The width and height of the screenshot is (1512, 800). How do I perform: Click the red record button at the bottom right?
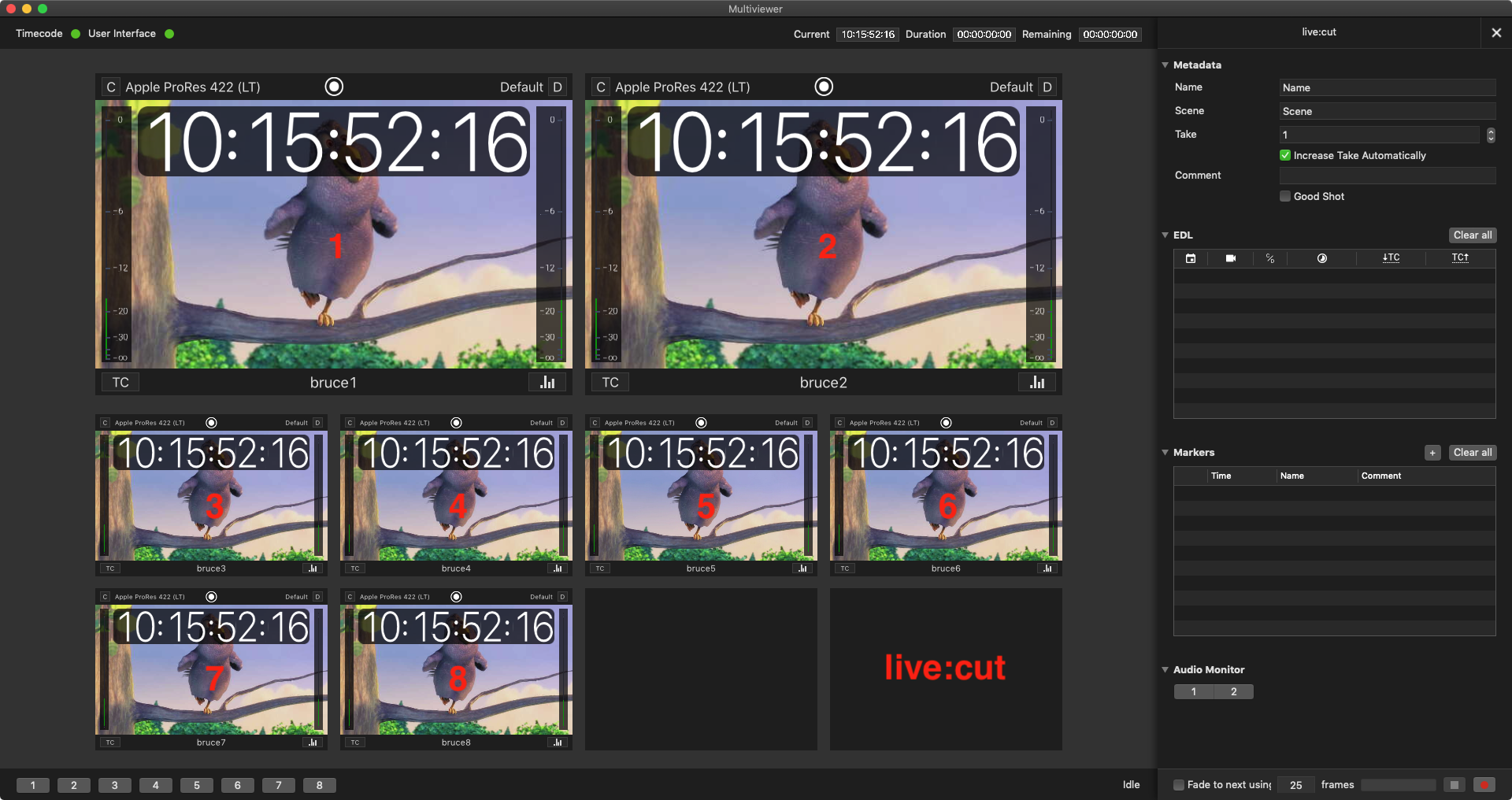tap(1484, 785)
